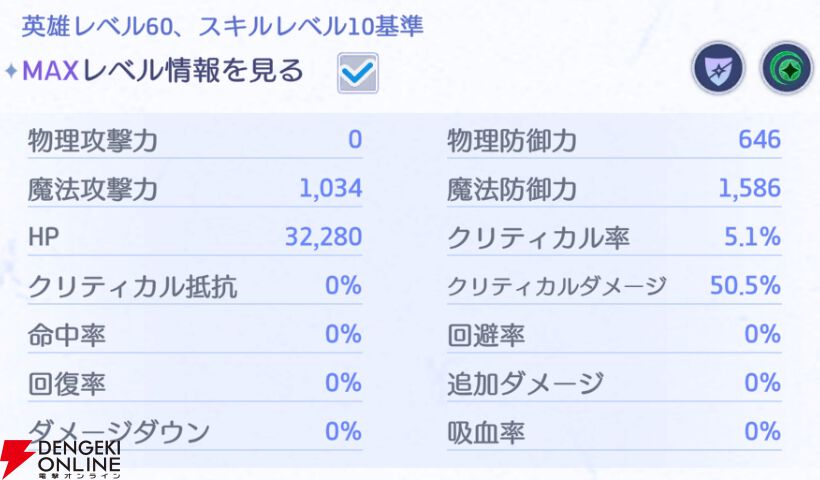
Task: Select the 追加ダメージ stat row
Action: (x=614, y=383)
